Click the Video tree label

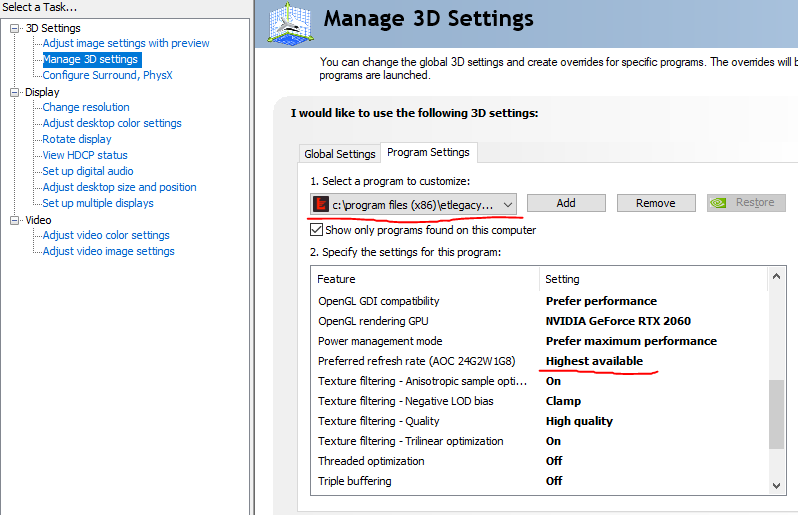coord(38,220)
